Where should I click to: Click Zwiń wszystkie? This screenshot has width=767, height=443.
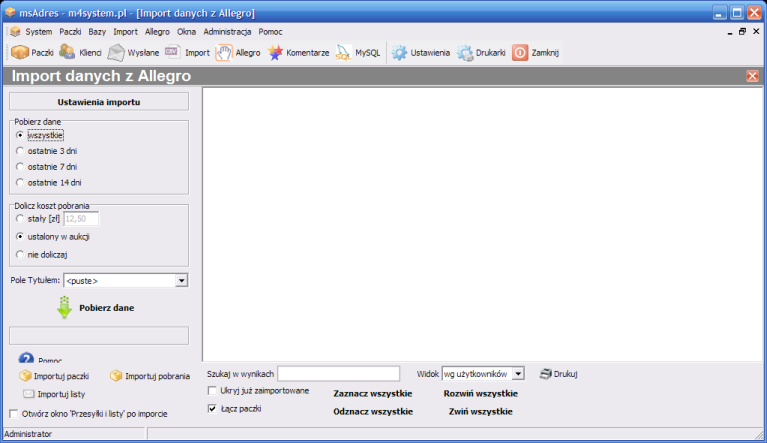pos(480,412)
